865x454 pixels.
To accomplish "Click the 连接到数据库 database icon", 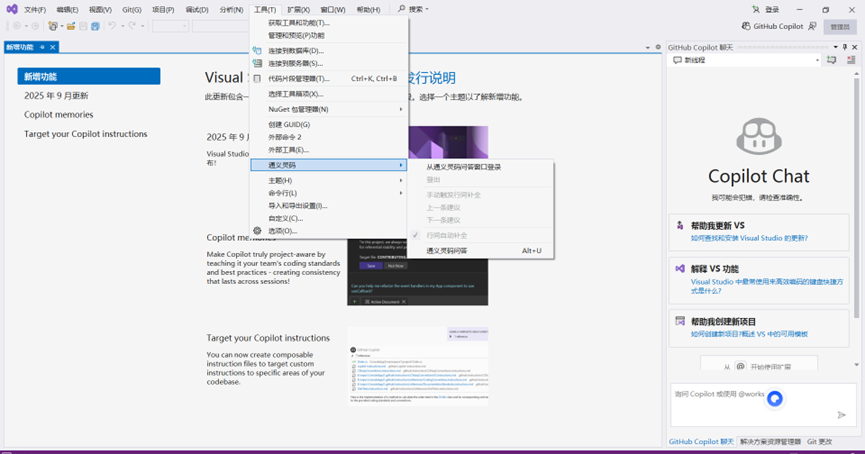I will point(257,50).
